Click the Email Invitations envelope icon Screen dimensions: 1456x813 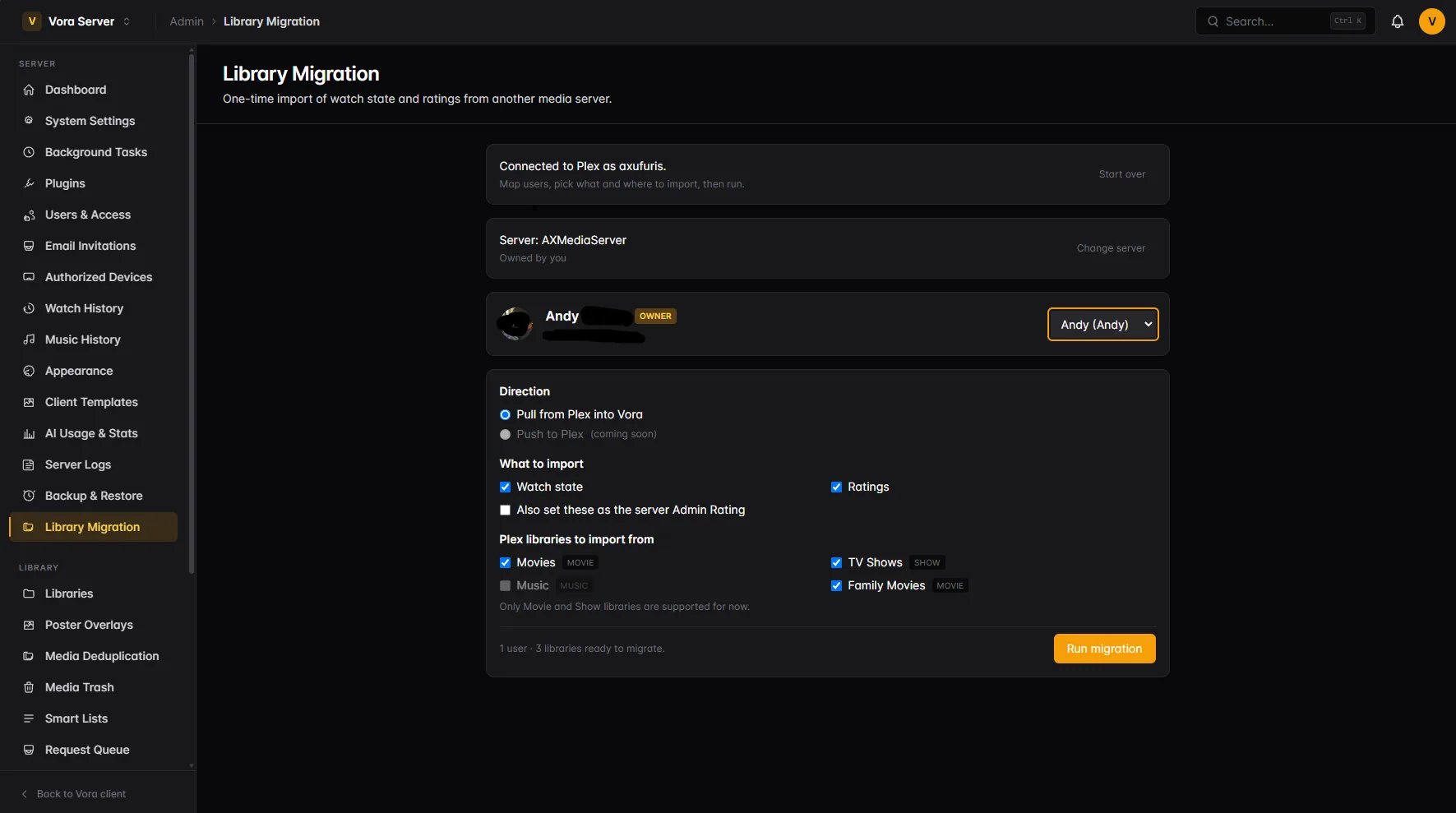[29, 246]
